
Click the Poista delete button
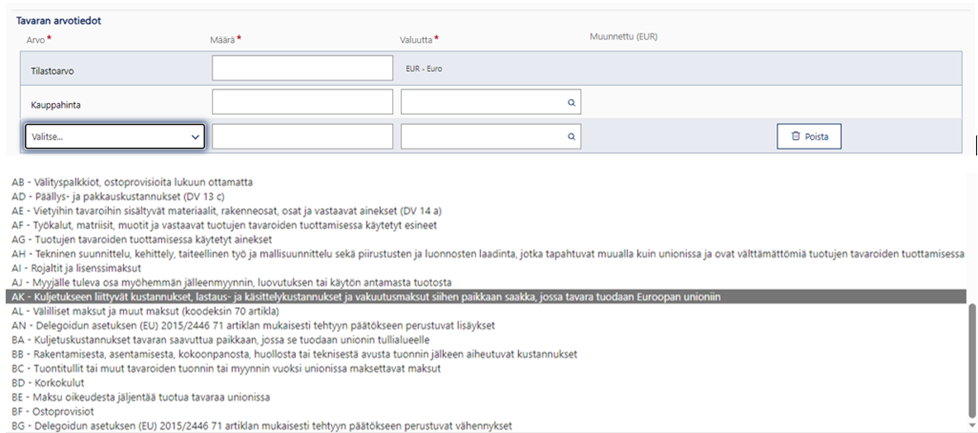pos(809,136)
